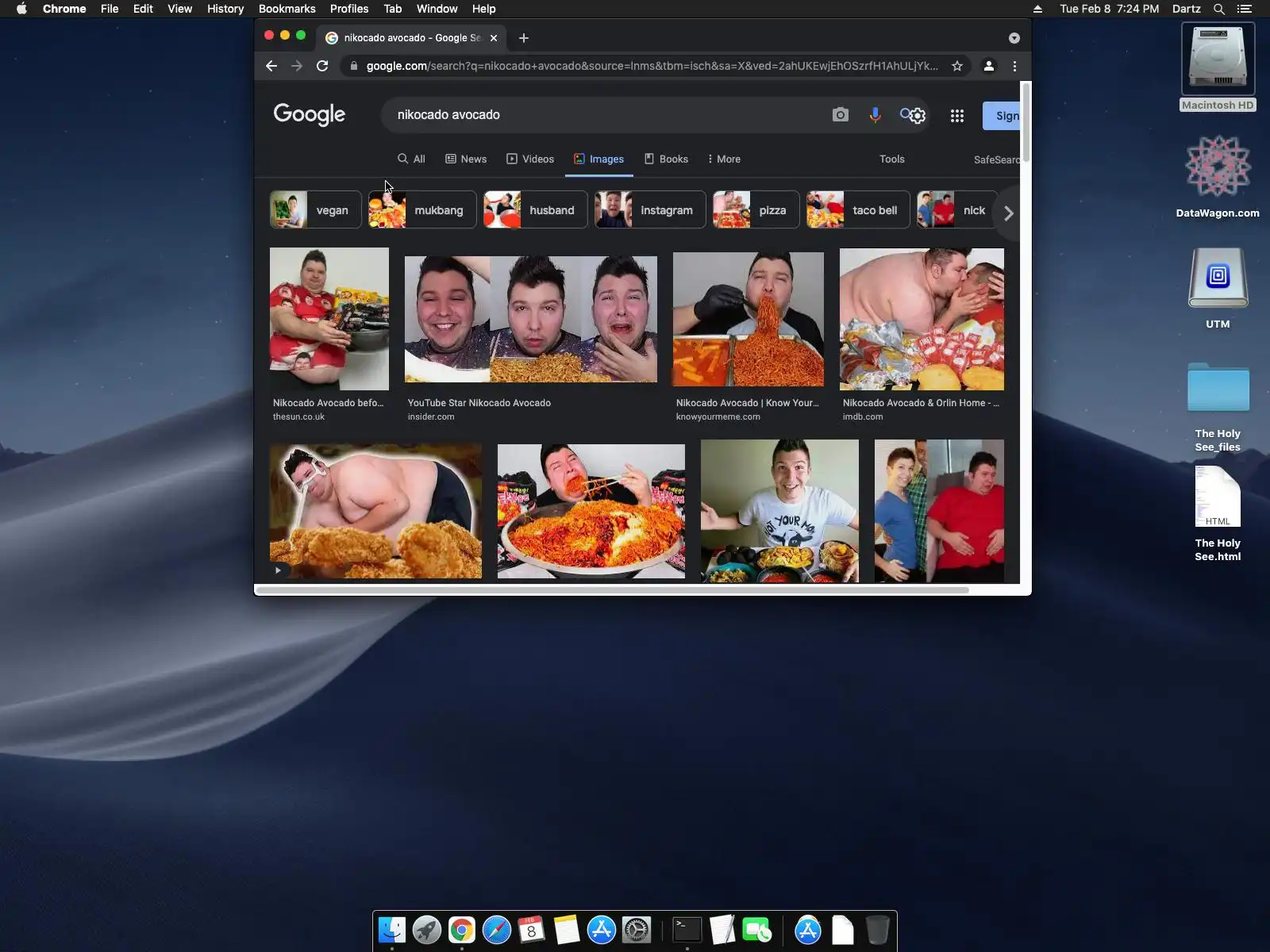Open the Chrome History menu

[x=225, y=9]
